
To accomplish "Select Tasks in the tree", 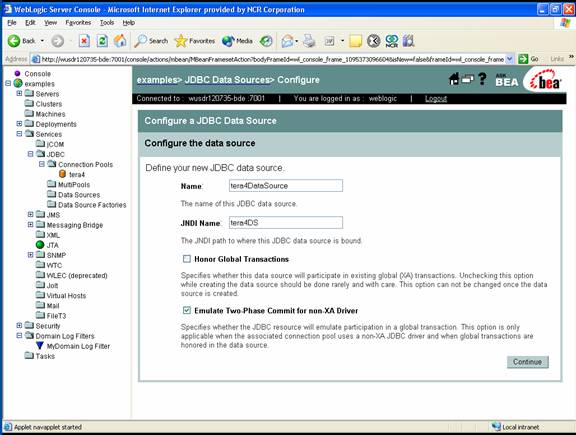I will [x=45, y=356].
